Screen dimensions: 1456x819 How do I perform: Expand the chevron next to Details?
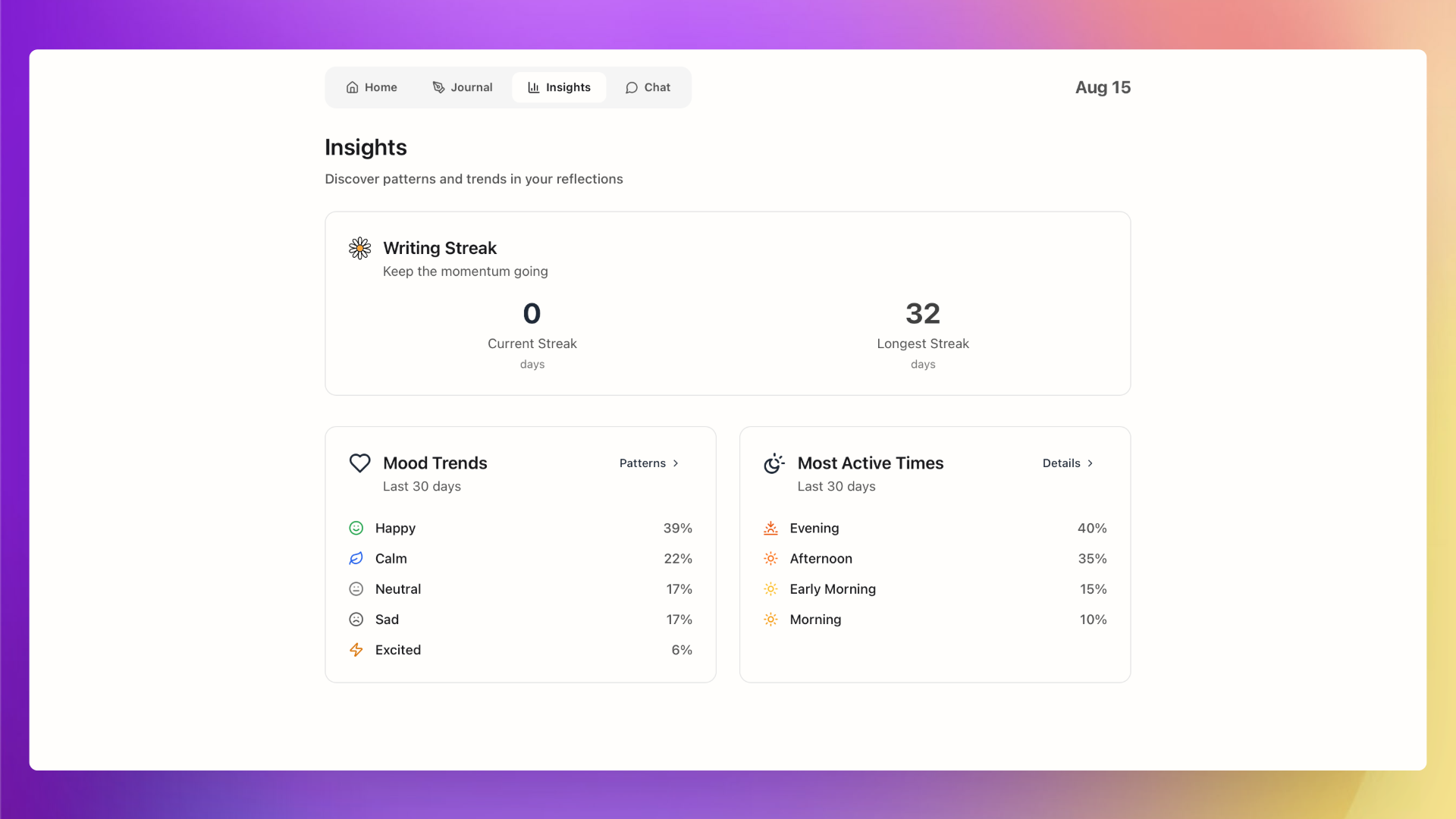click(1090, 463)
